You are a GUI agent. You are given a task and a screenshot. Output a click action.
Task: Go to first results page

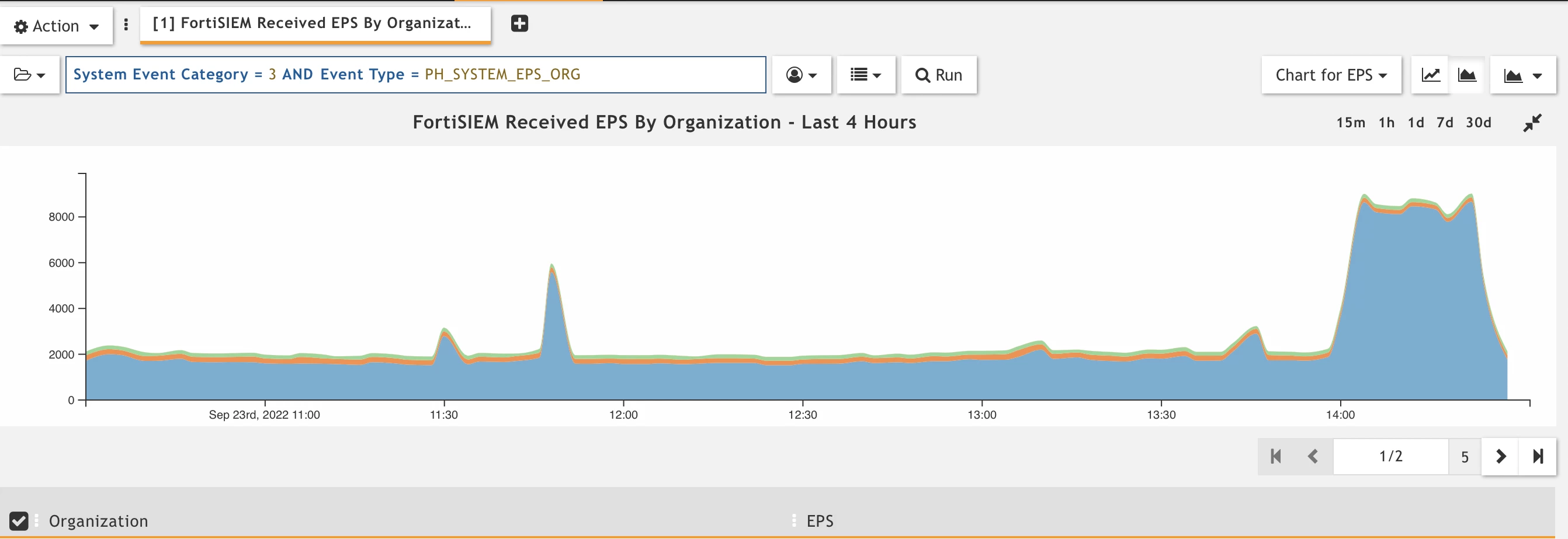coord(1276,456)
